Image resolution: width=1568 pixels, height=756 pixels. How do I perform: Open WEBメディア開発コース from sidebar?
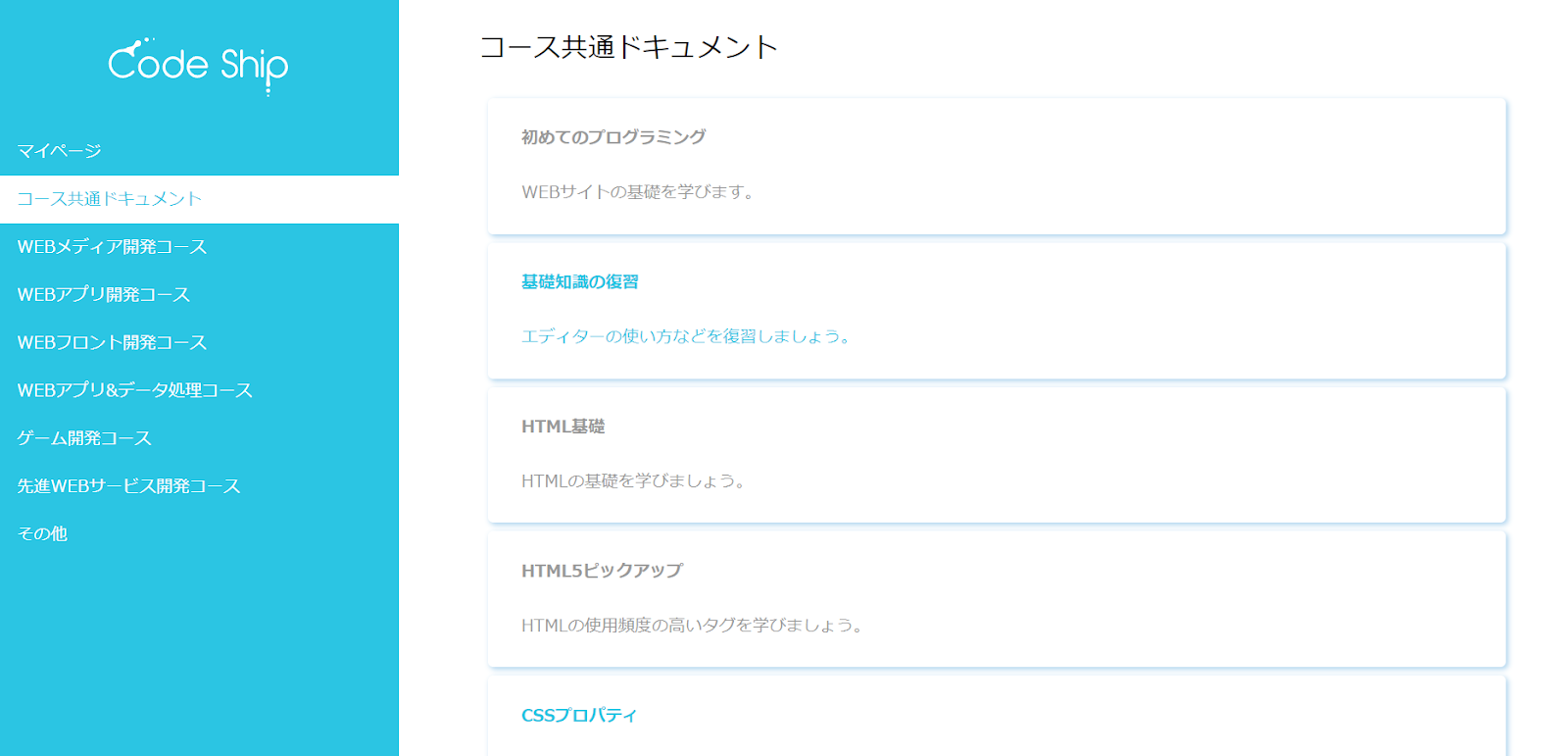[x=112, y=247]
